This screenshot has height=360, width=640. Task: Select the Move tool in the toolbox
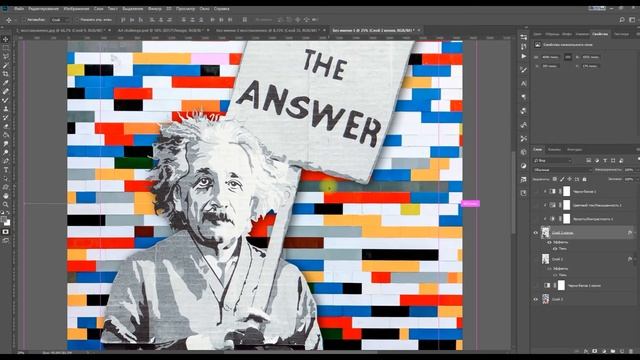pyautogui.click(x=6, y=39)
